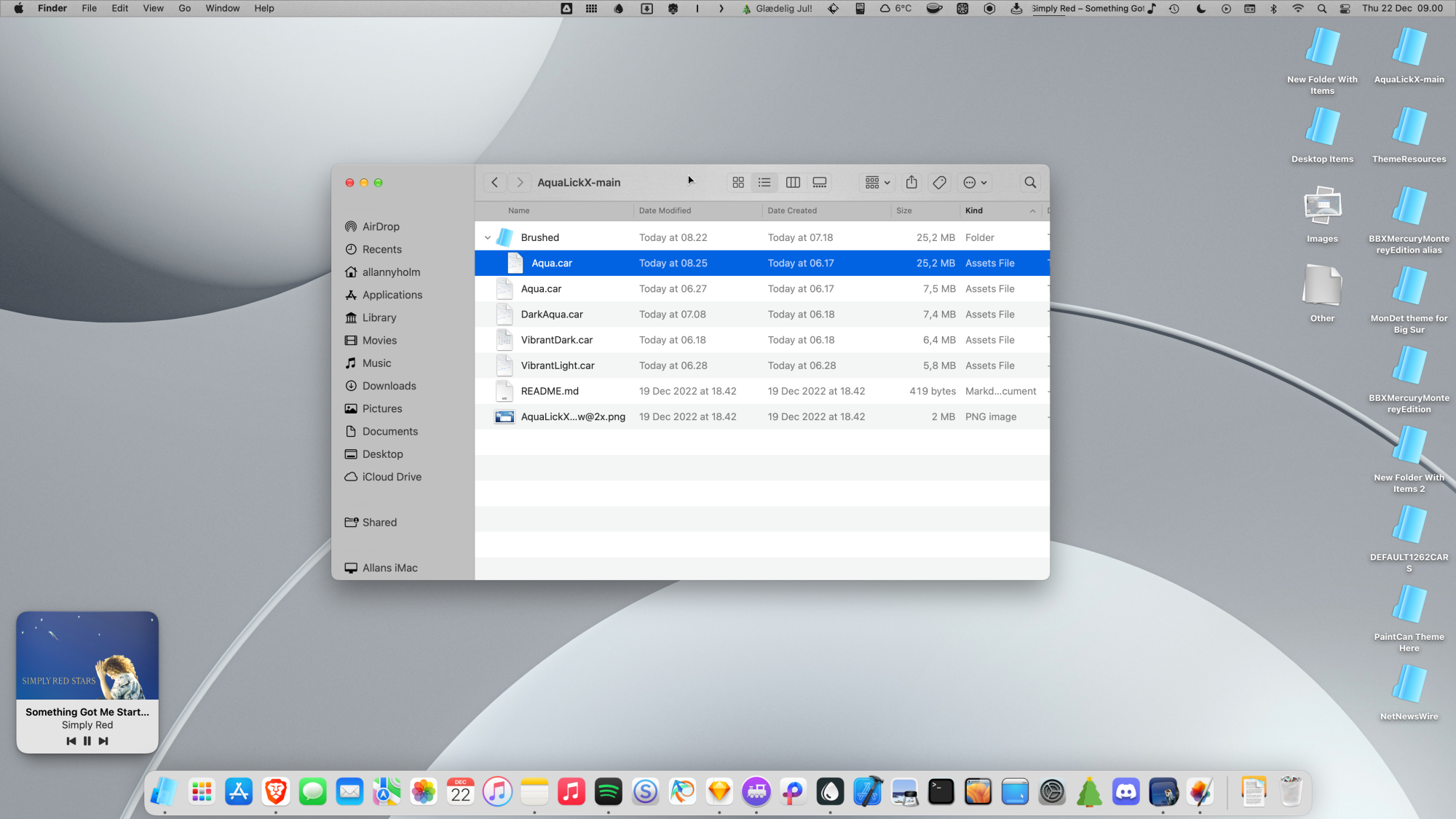Open the Group By dropdown in toolbar
The width and height of the screenshot is (1456, 819).
(877, 183)
